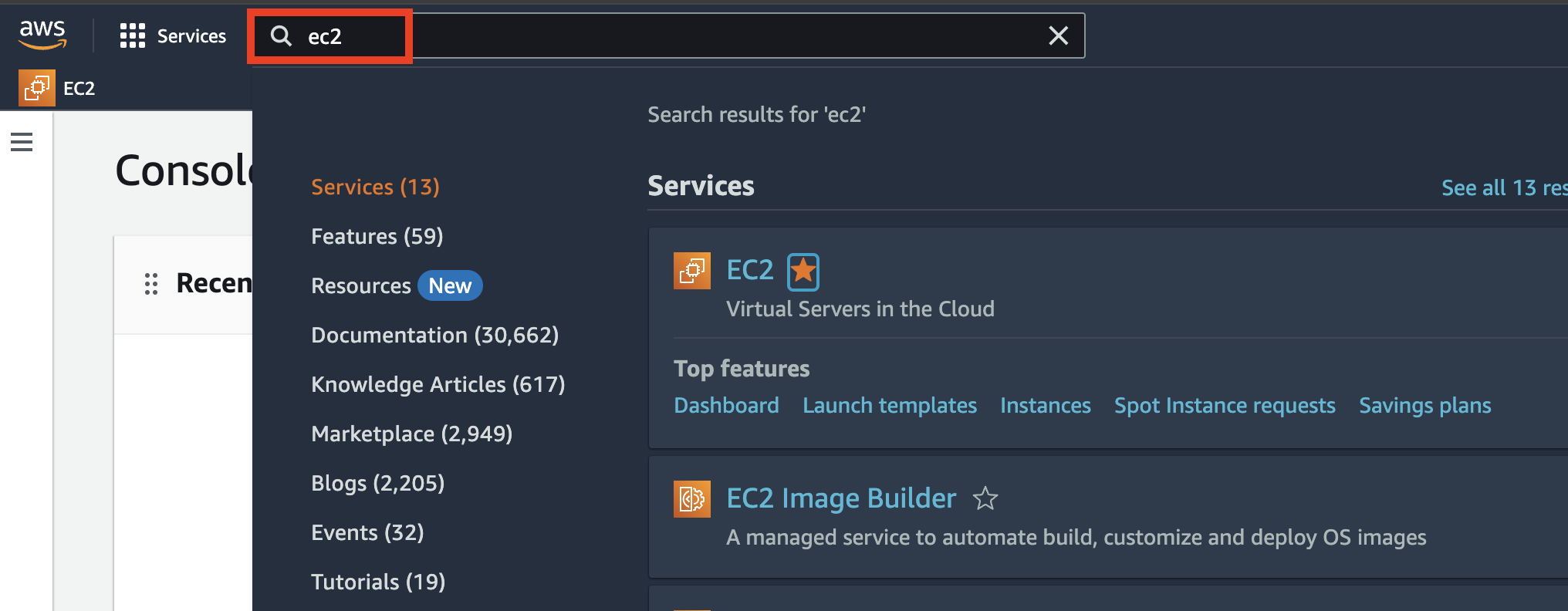Open the EC2 service result title
This screenshot has width=1568, height=611.
pos(750,270)
